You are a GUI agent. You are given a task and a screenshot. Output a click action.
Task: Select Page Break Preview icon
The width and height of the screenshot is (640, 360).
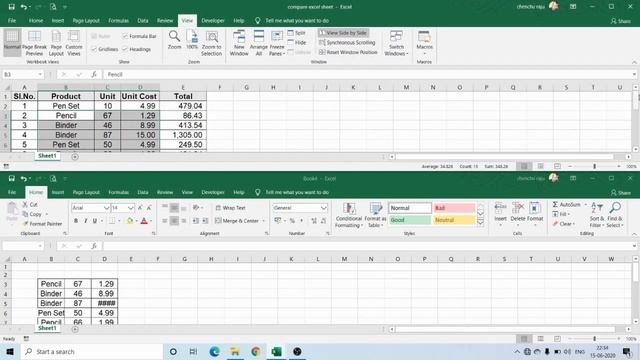(34, 36)
